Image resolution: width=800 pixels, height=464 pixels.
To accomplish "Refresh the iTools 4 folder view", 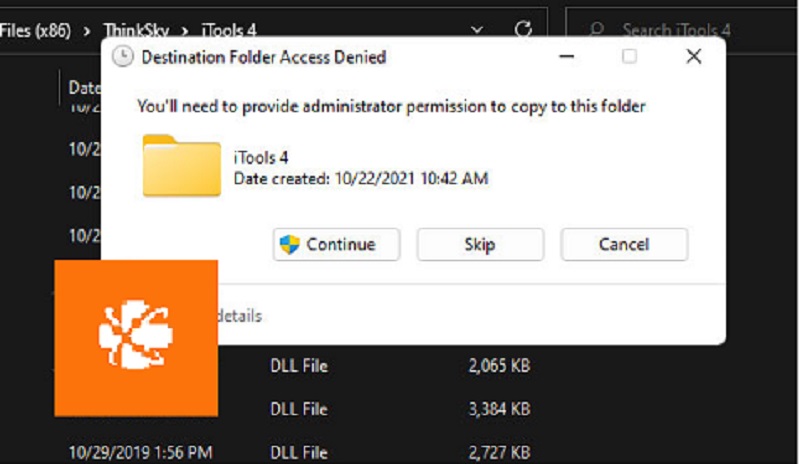I will [x=523, y=29].
